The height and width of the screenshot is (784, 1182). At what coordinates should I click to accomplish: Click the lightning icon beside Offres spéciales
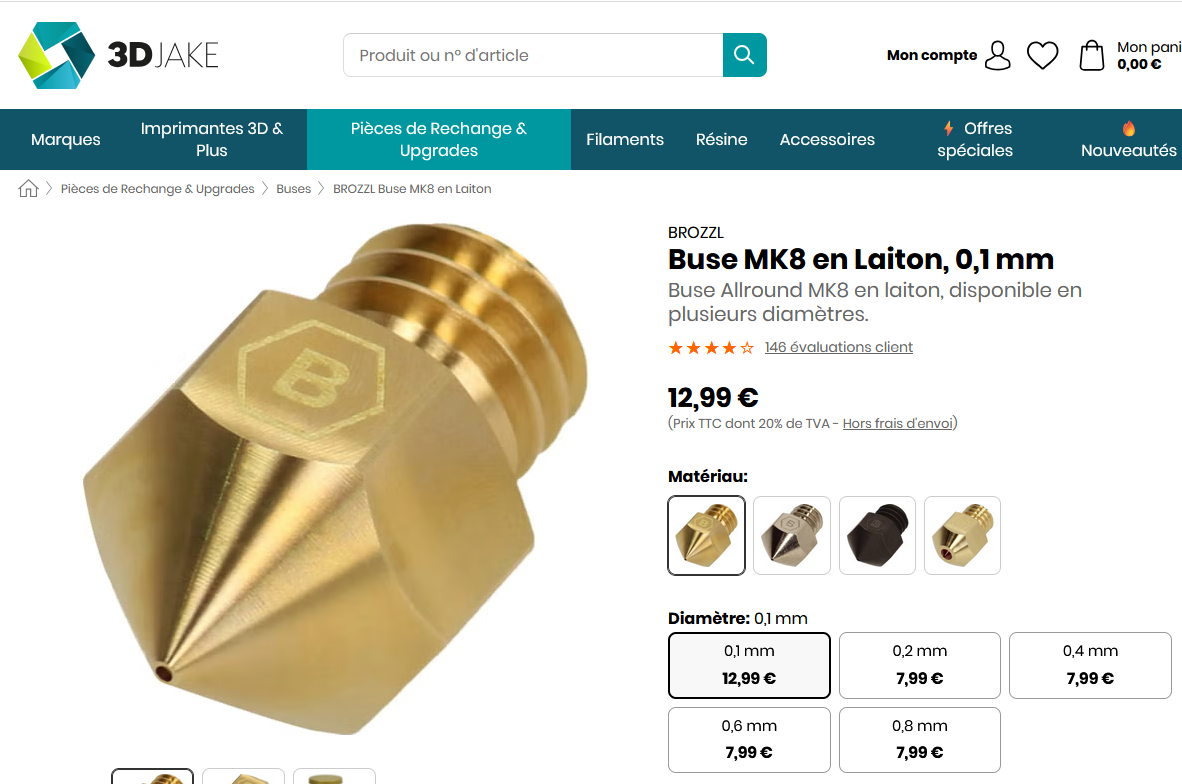pos(948,128)
